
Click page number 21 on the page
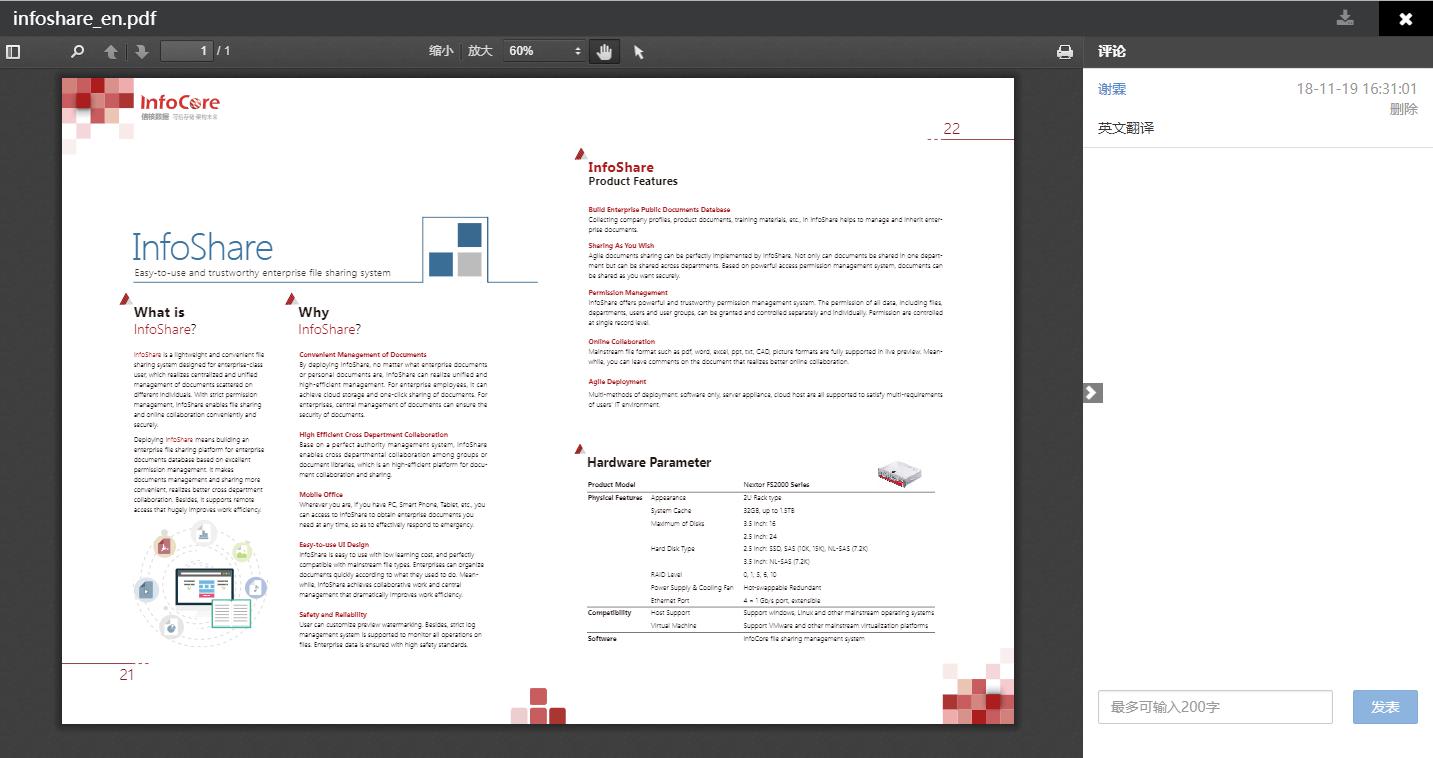(127, 674)
